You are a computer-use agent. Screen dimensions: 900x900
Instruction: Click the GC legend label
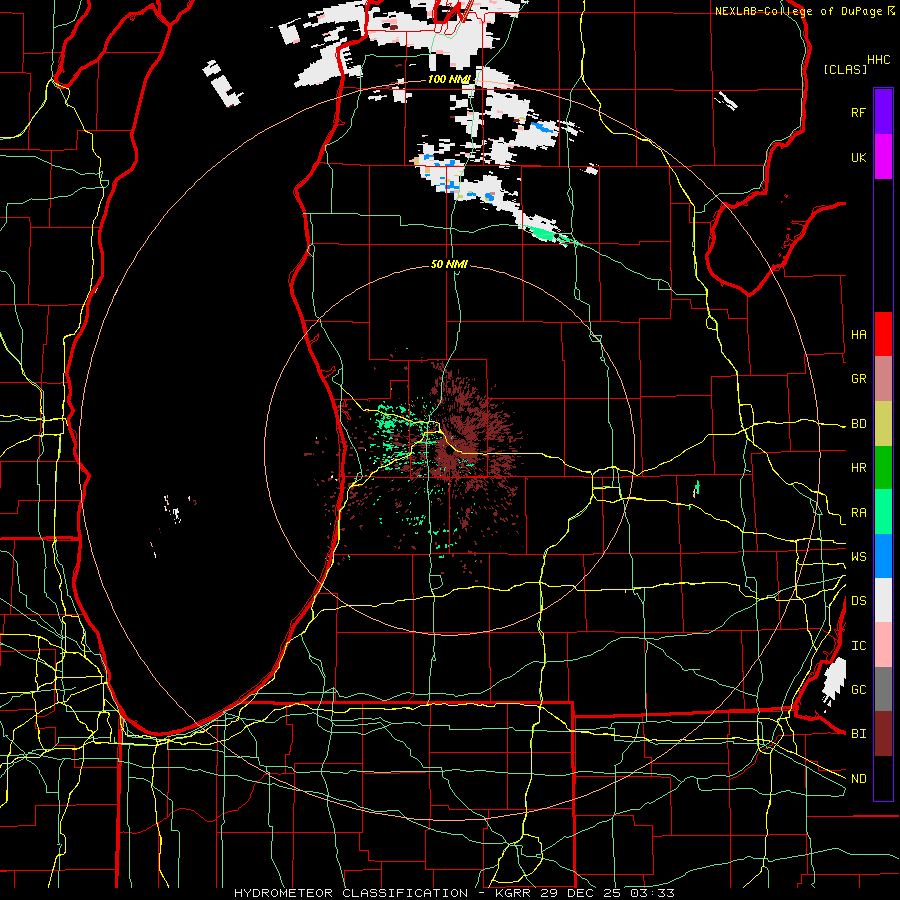858,690
